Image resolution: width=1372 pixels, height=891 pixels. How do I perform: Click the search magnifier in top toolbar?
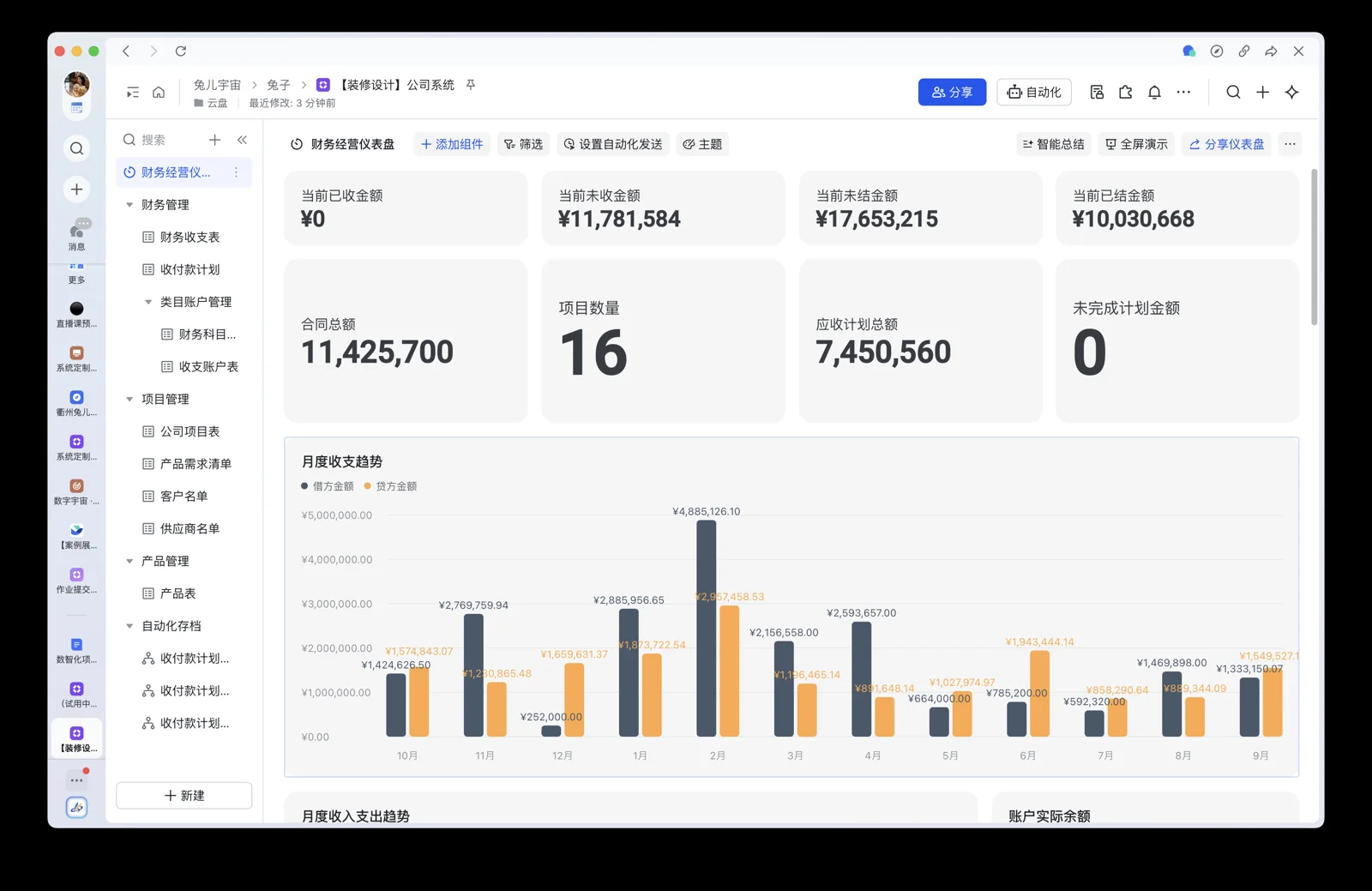(1233, 93)
